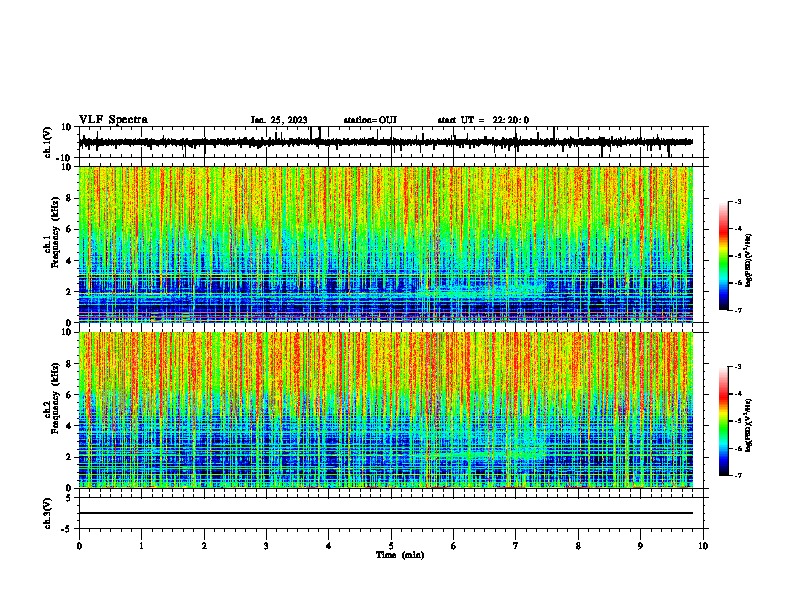Click the "VLF Spectra" title text
Image resolution: width=792 pixels, height=612 pixels.
tap(113, 120)
